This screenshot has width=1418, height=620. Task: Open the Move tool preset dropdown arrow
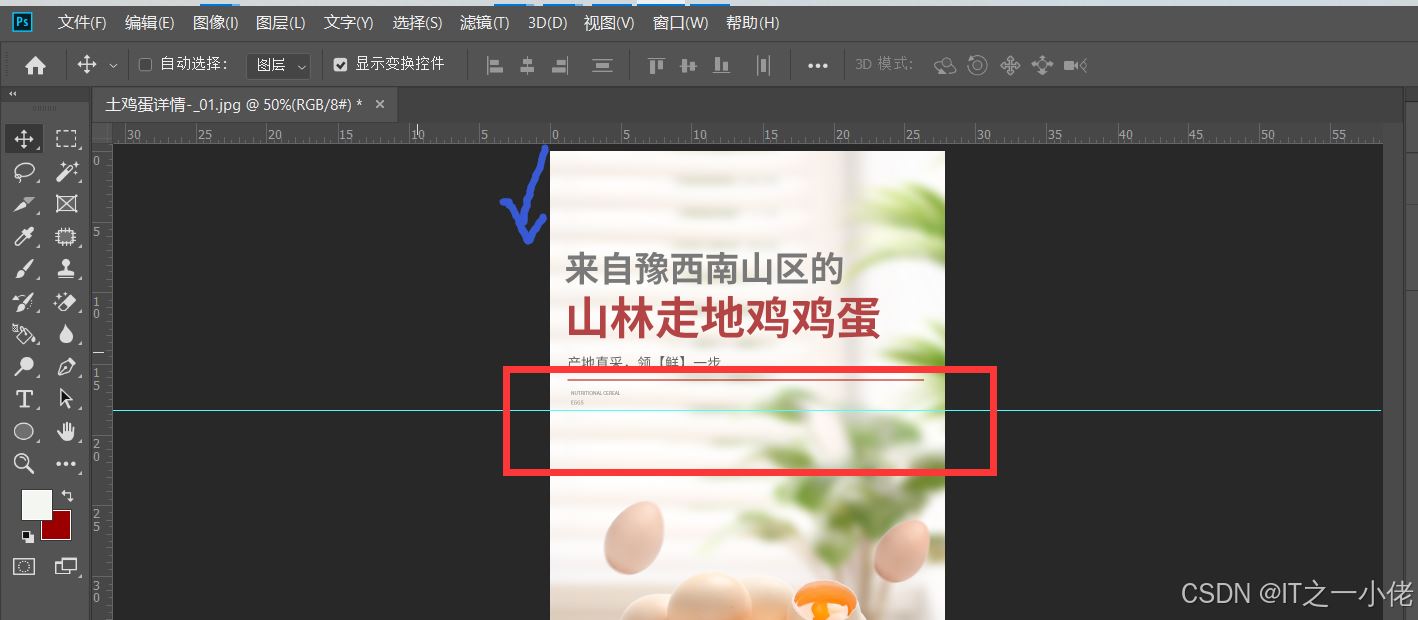coord(113,65)
